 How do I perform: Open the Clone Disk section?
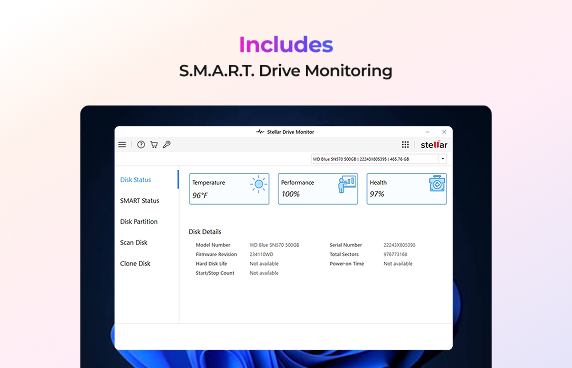pyautogui.click(x=135, y=263)
